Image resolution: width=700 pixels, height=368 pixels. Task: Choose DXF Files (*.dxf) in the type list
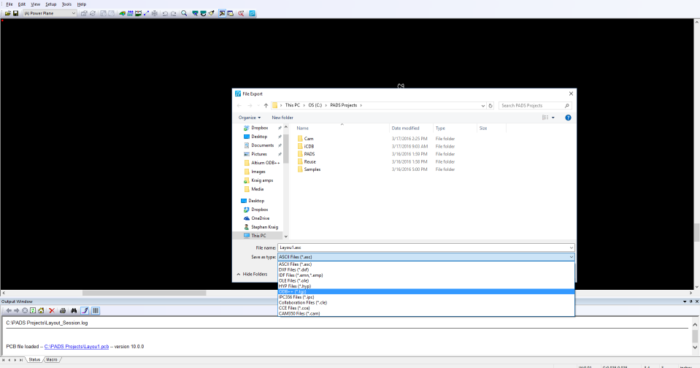tap(426, 270)
